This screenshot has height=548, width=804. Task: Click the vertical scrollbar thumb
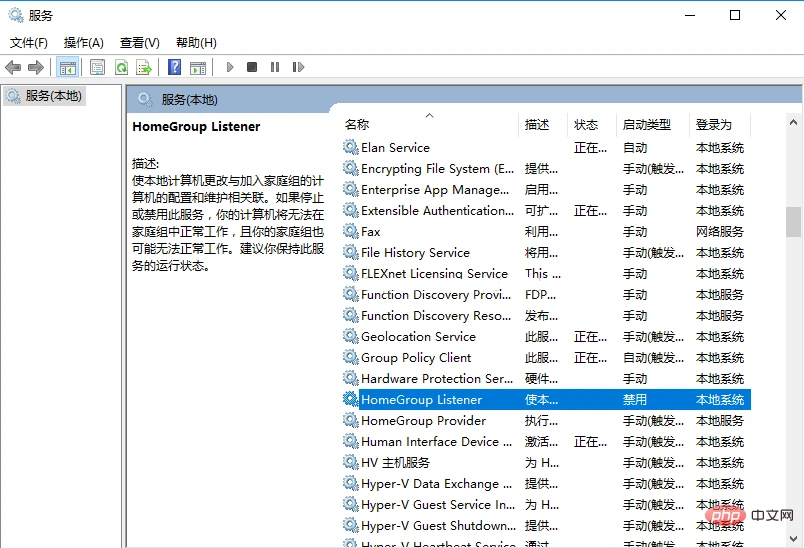tap(793, 221)
